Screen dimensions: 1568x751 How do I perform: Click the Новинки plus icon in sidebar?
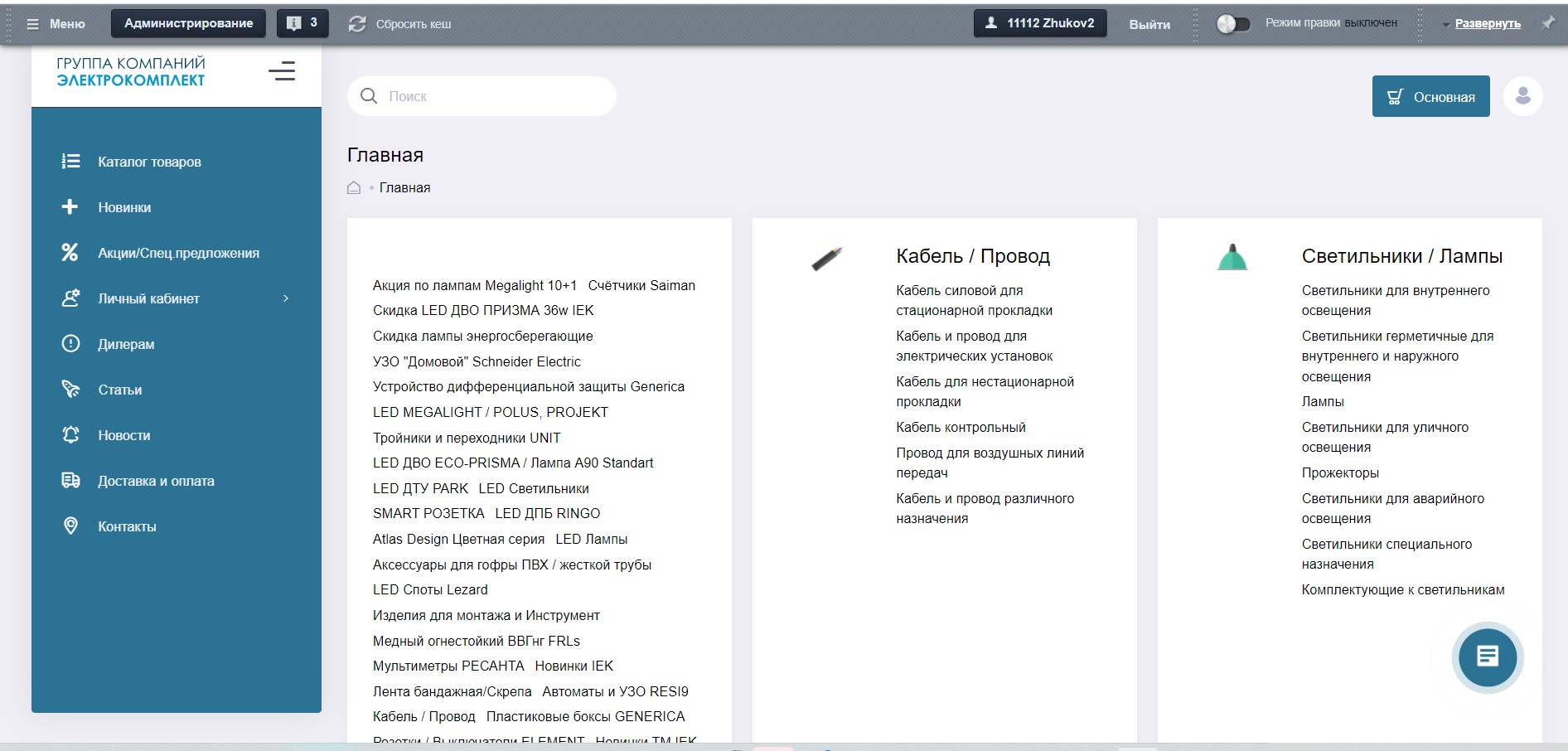coord(70,207)
